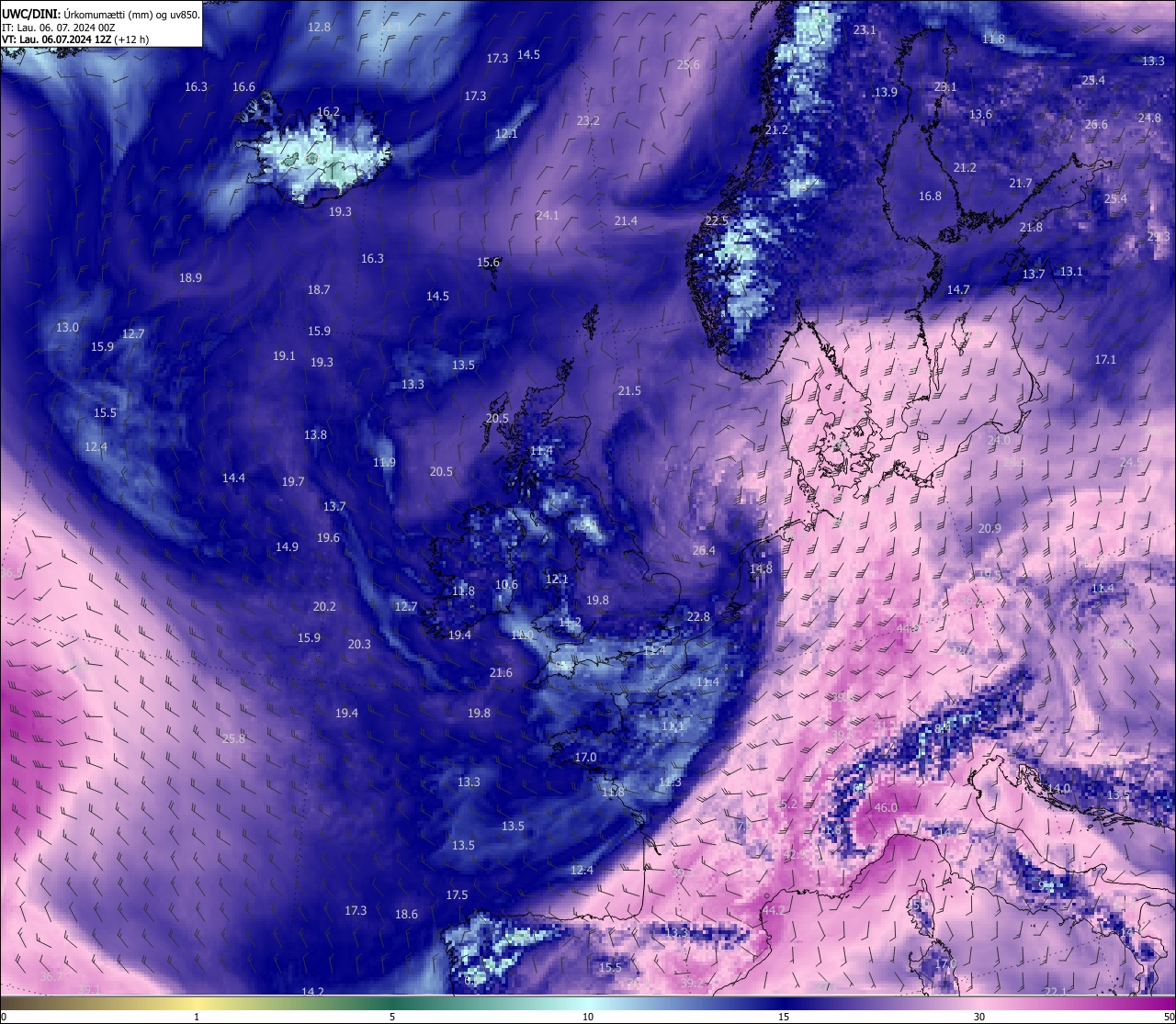Click the 22.1 value at bottom right

click(x=1057, y=991)
